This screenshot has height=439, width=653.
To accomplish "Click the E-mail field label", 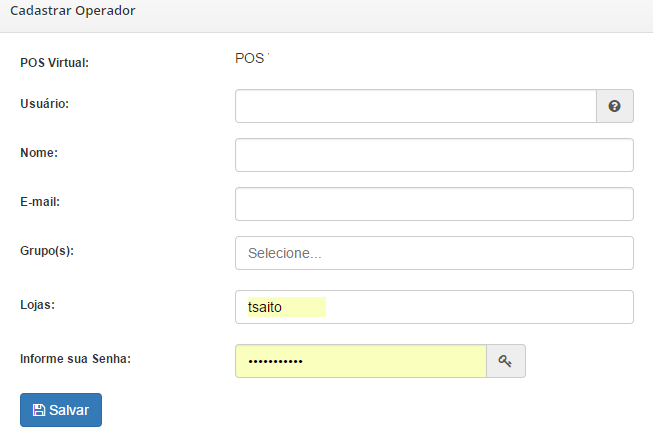I will (41, 201).
